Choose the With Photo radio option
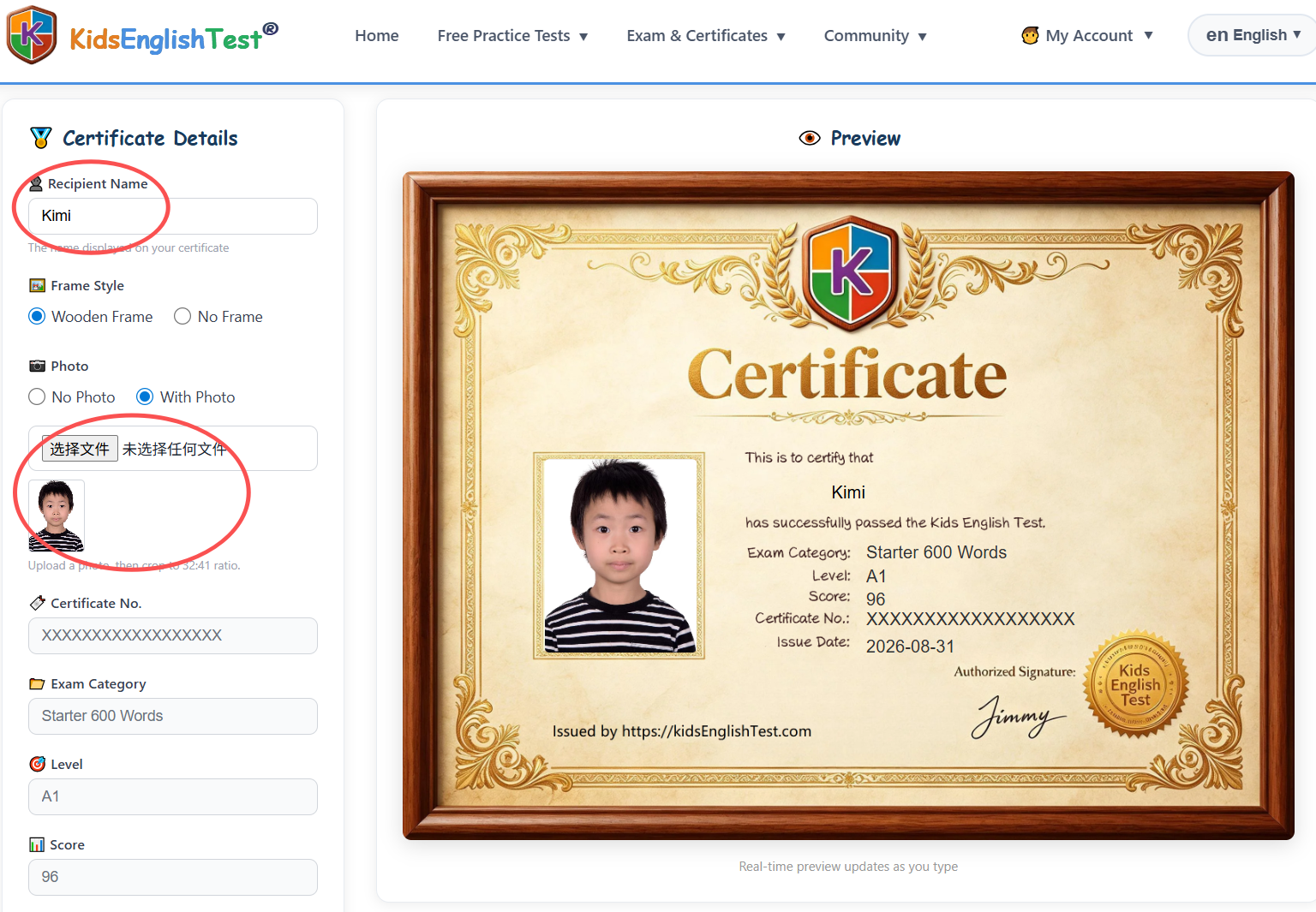Screen dimensions: 1316x912 tap(145, 396)
